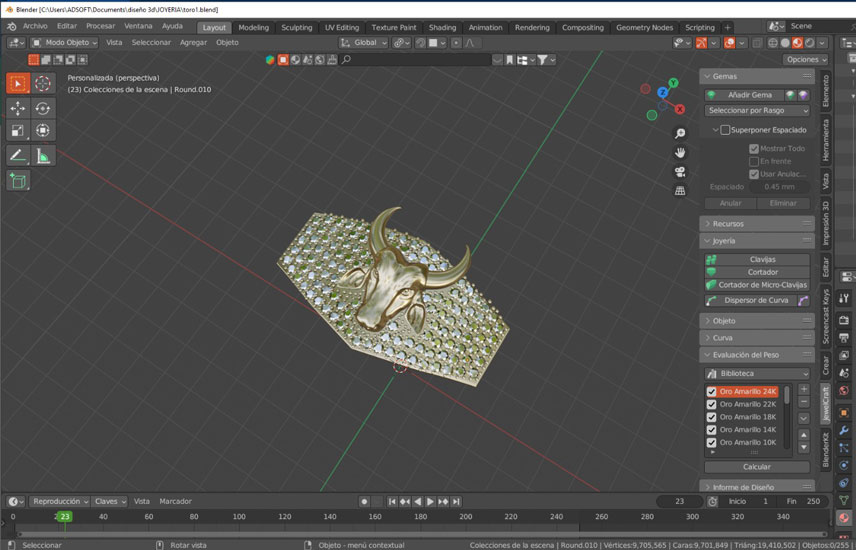Activate the 3D Cursor tool

[43, 84]
